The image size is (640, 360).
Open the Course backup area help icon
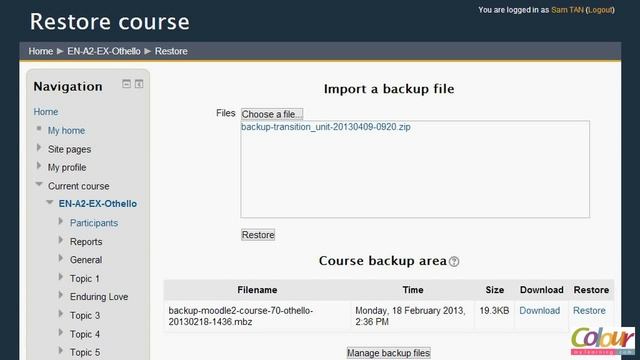coord(454,262)
